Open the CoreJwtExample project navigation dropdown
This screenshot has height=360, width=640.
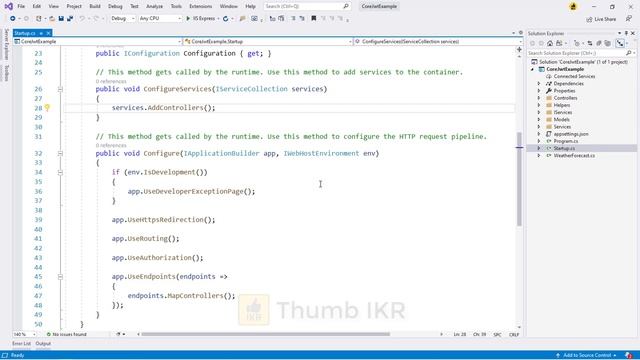pos(97,42)
